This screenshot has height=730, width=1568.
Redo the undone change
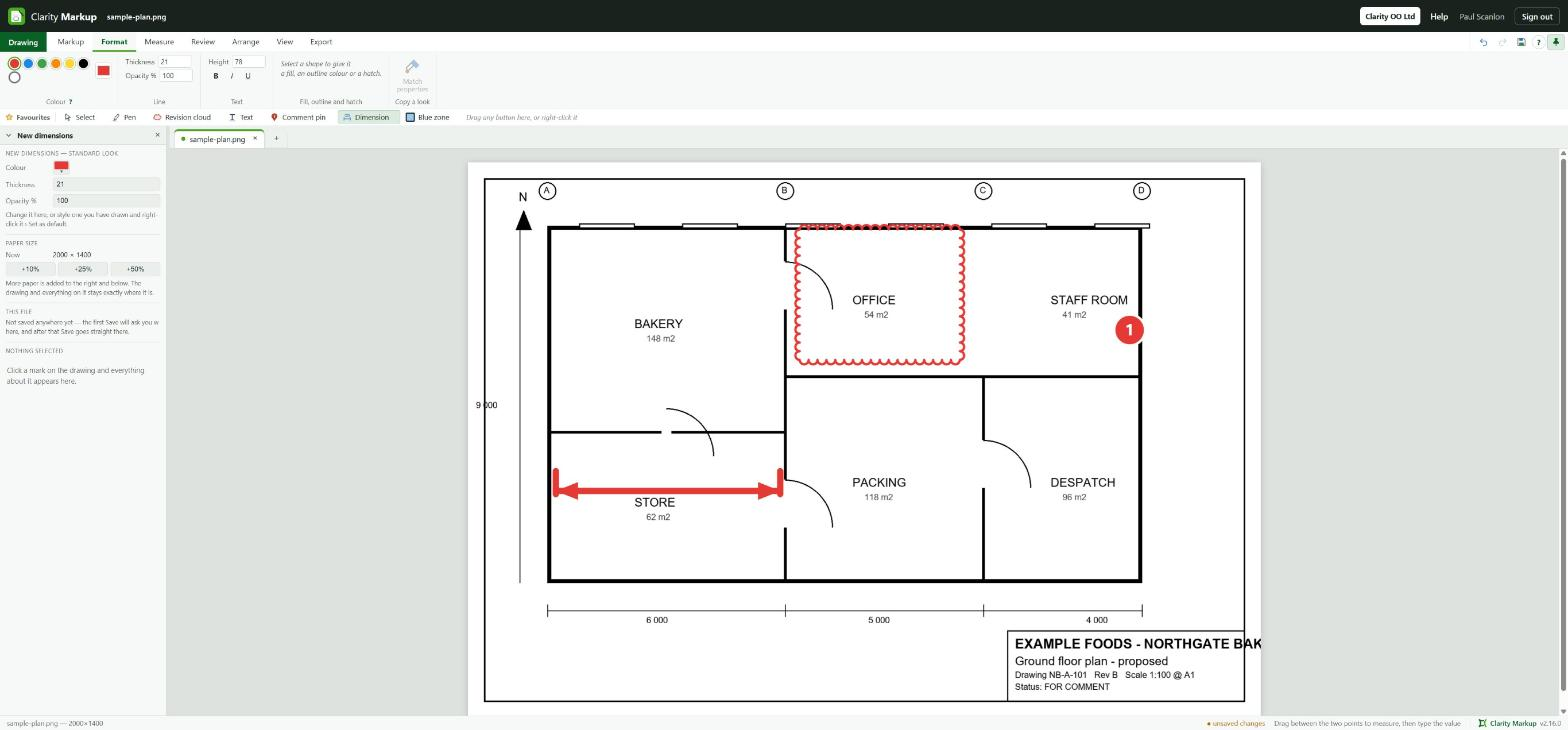click(1502, 42)
